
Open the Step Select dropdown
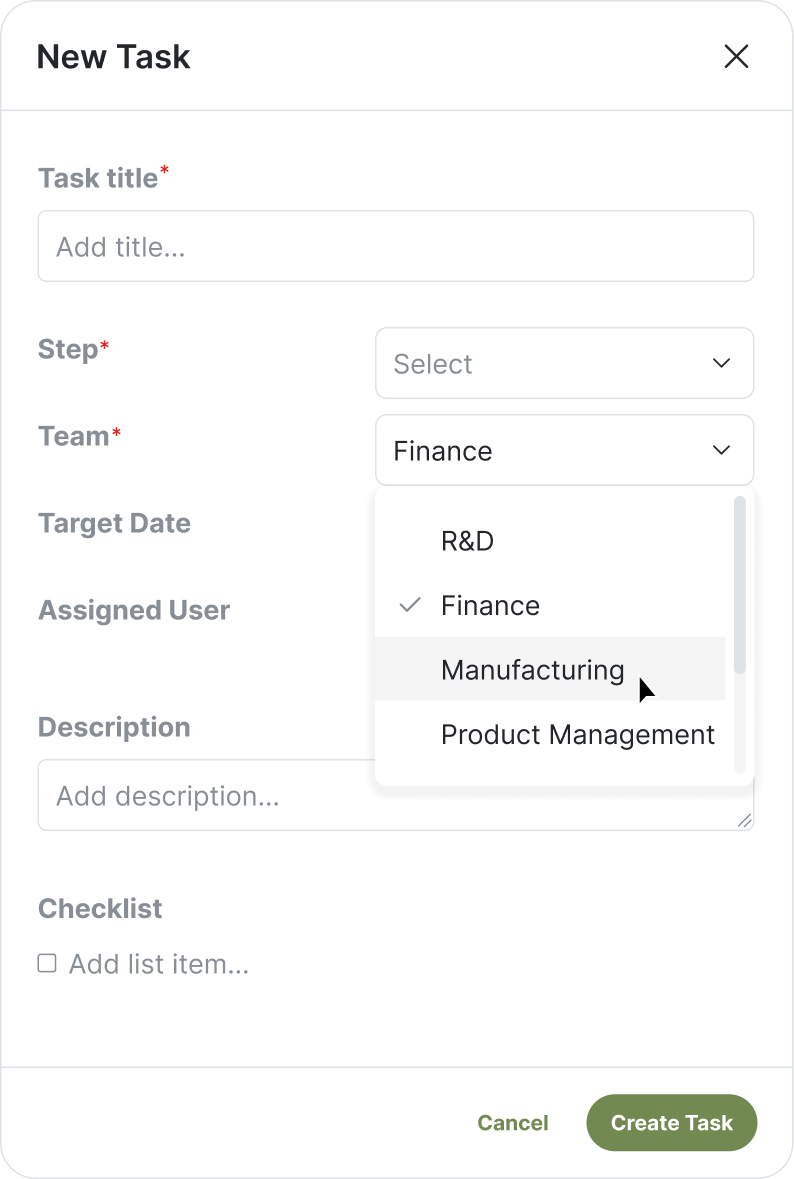[565, 363]
